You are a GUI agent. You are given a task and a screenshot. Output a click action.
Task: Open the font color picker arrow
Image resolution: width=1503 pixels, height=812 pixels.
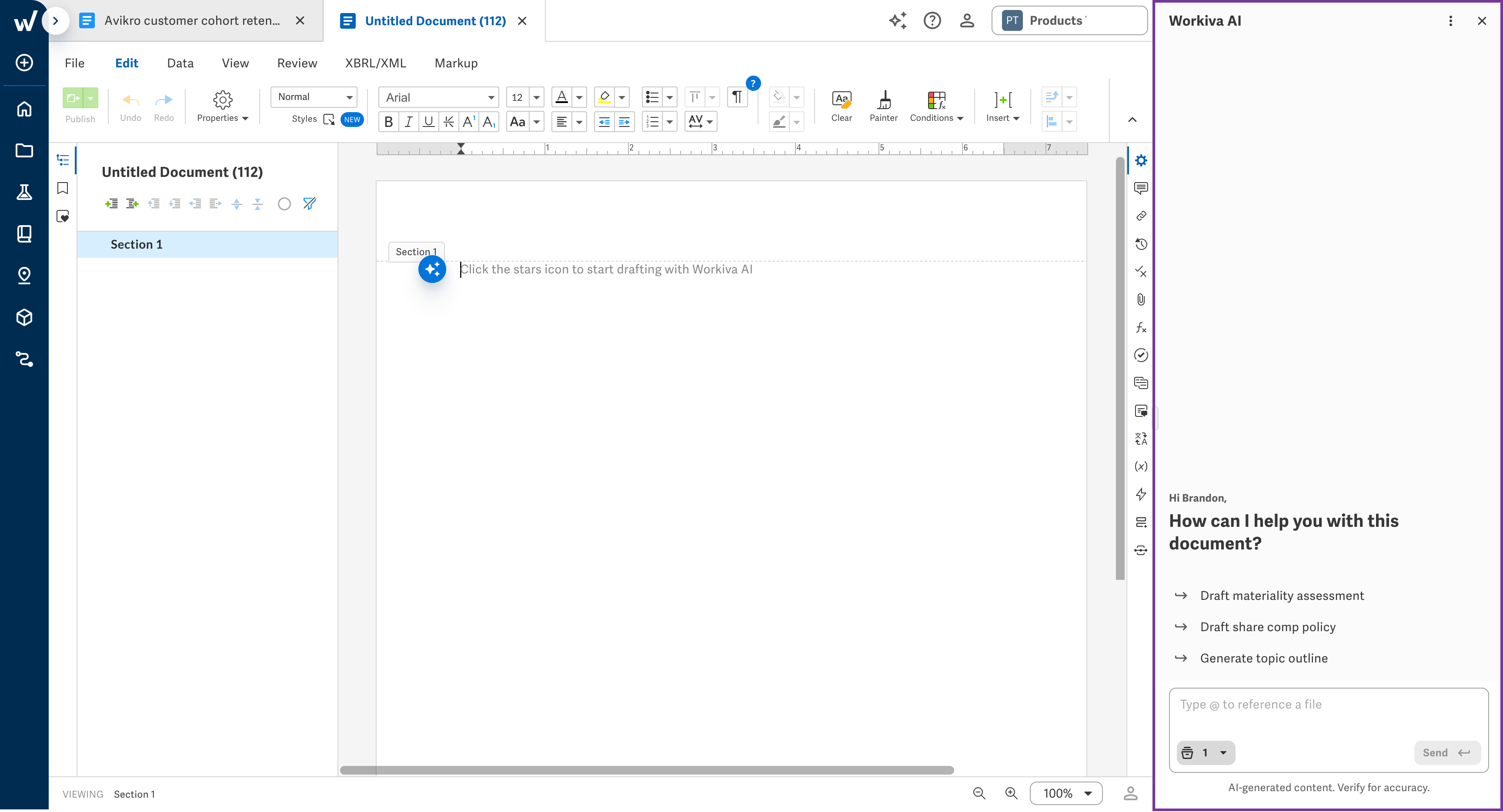coord(579,97)
